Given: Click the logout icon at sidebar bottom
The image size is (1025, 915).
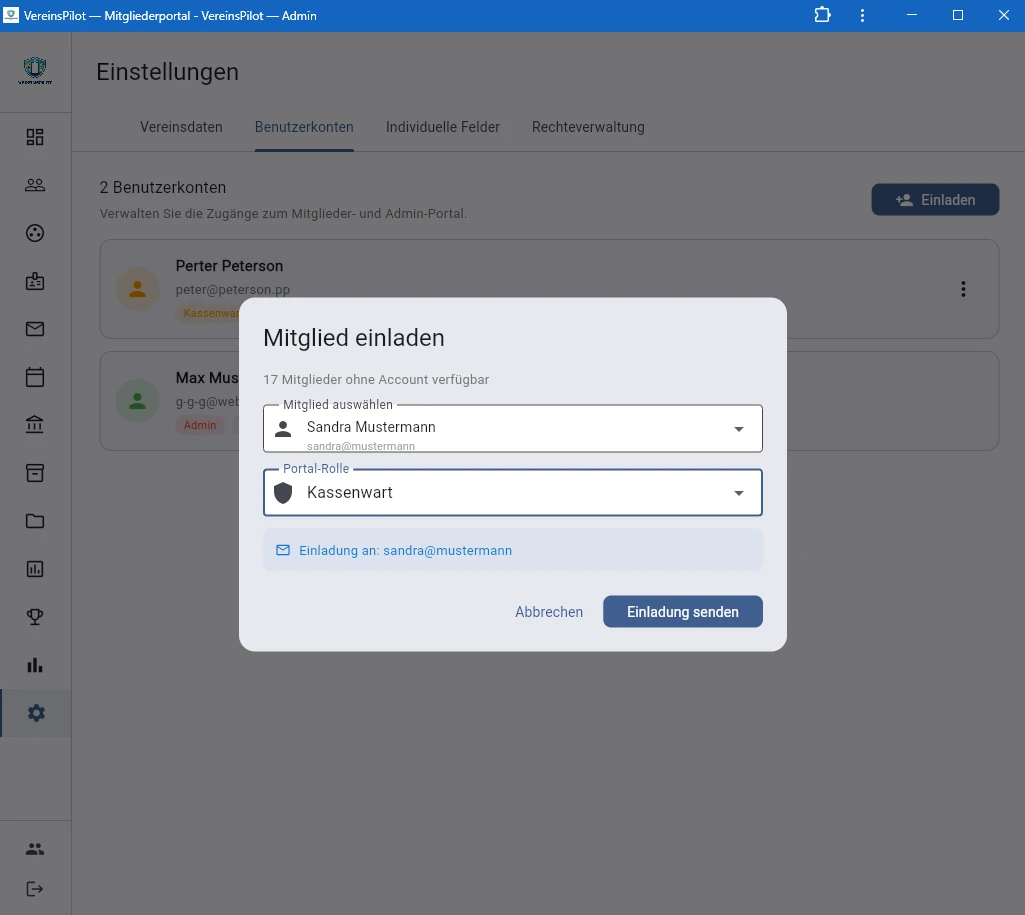Looking at the screenshot, I should pyautogui.click(x=35, y=889).
